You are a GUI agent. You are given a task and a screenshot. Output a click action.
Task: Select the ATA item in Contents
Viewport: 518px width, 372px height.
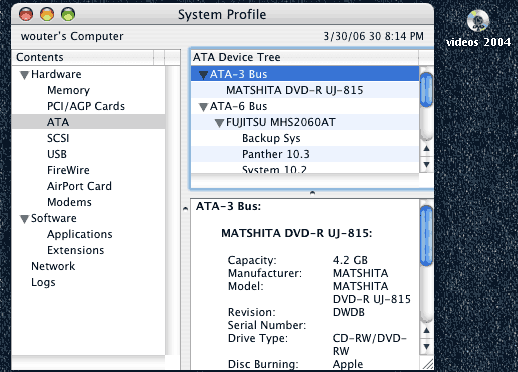coord(89,122)
